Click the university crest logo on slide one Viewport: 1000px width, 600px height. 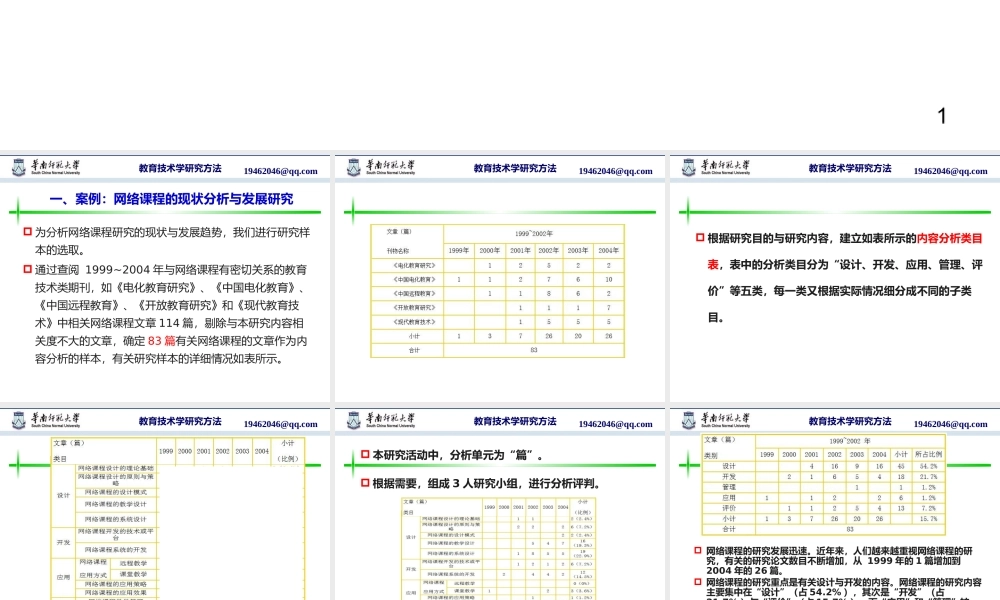(18, 166)
